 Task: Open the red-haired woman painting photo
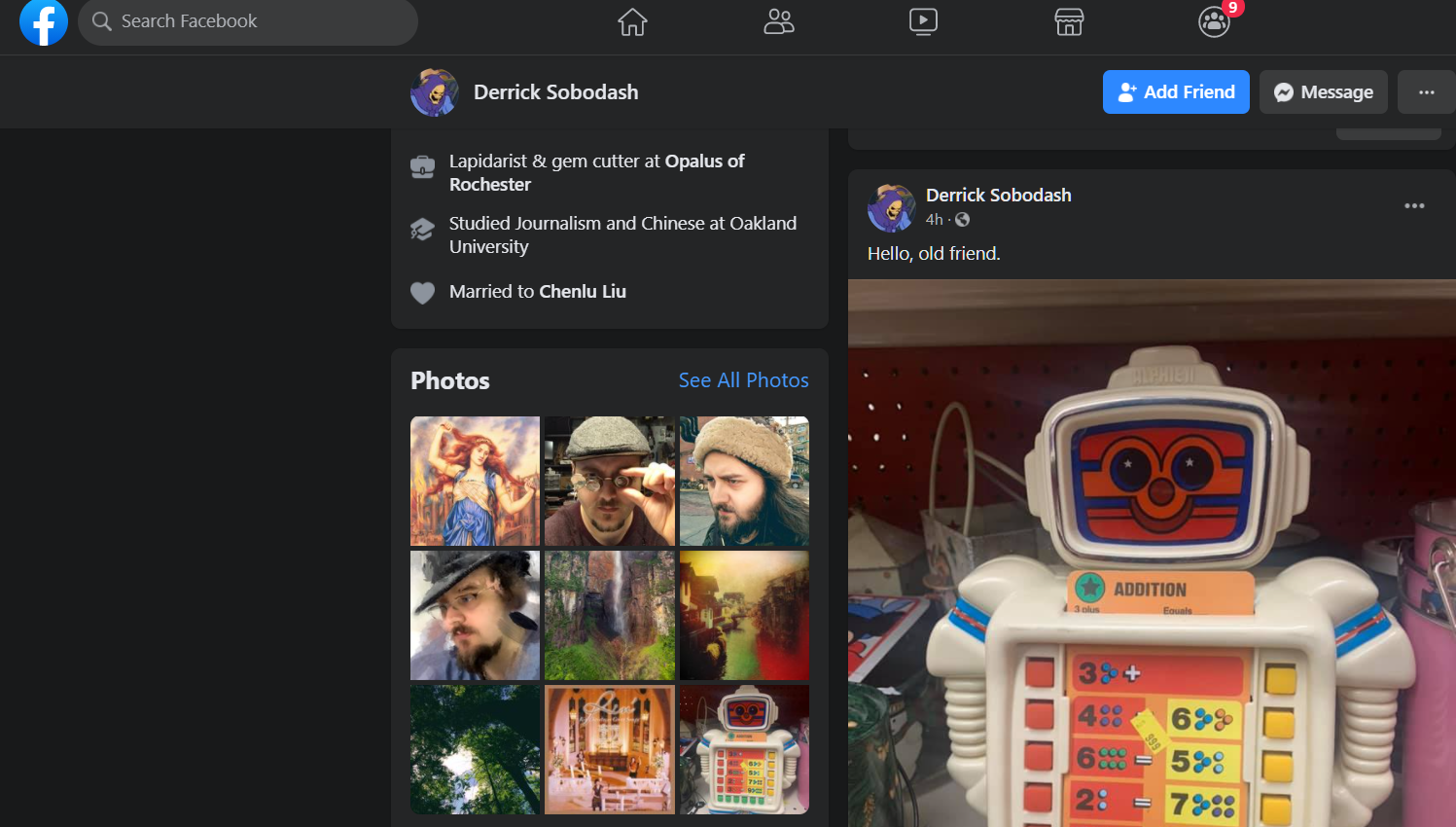pos(475,482)
